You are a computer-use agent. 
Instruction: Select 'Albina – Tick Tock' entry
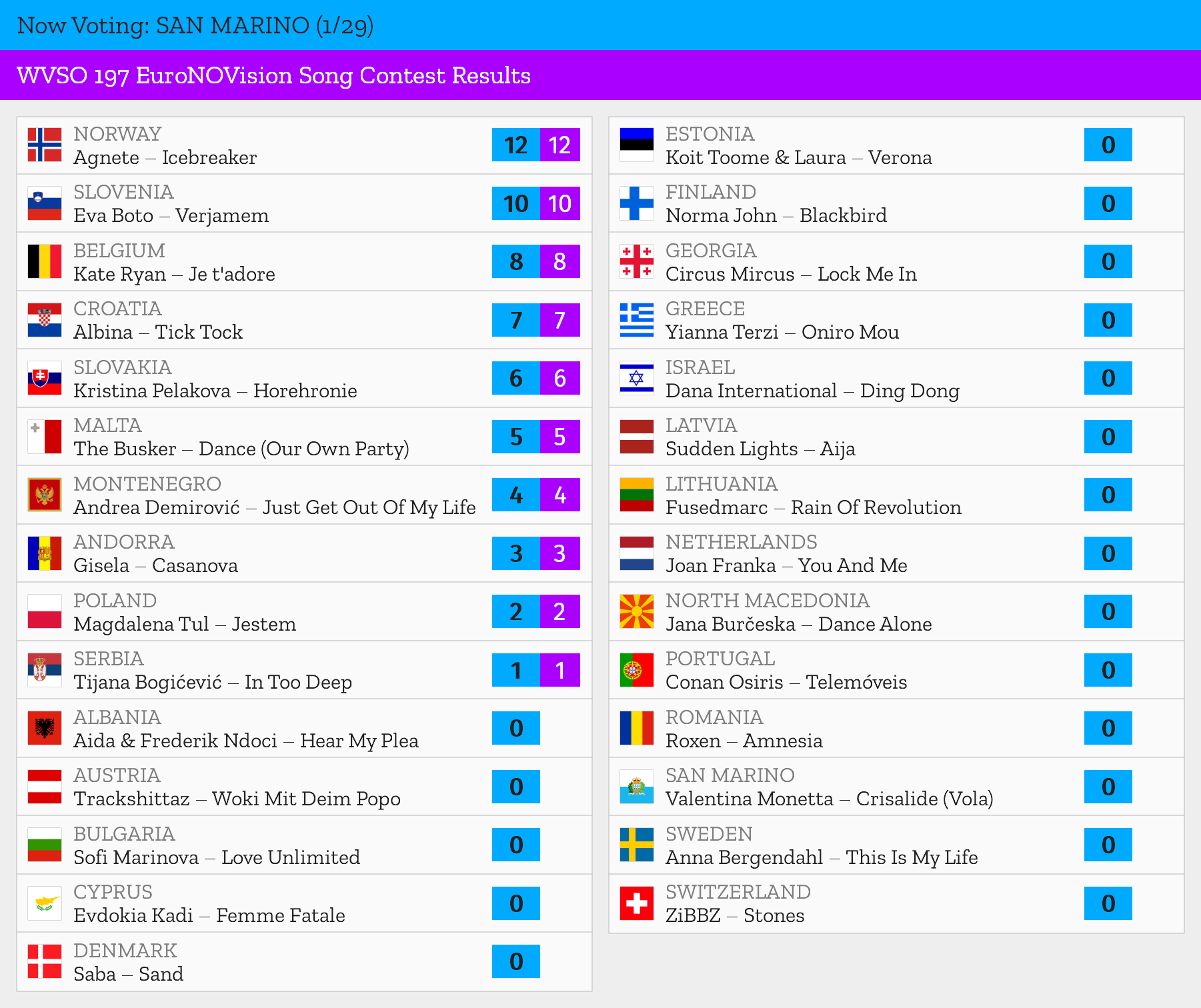[159, 333]
